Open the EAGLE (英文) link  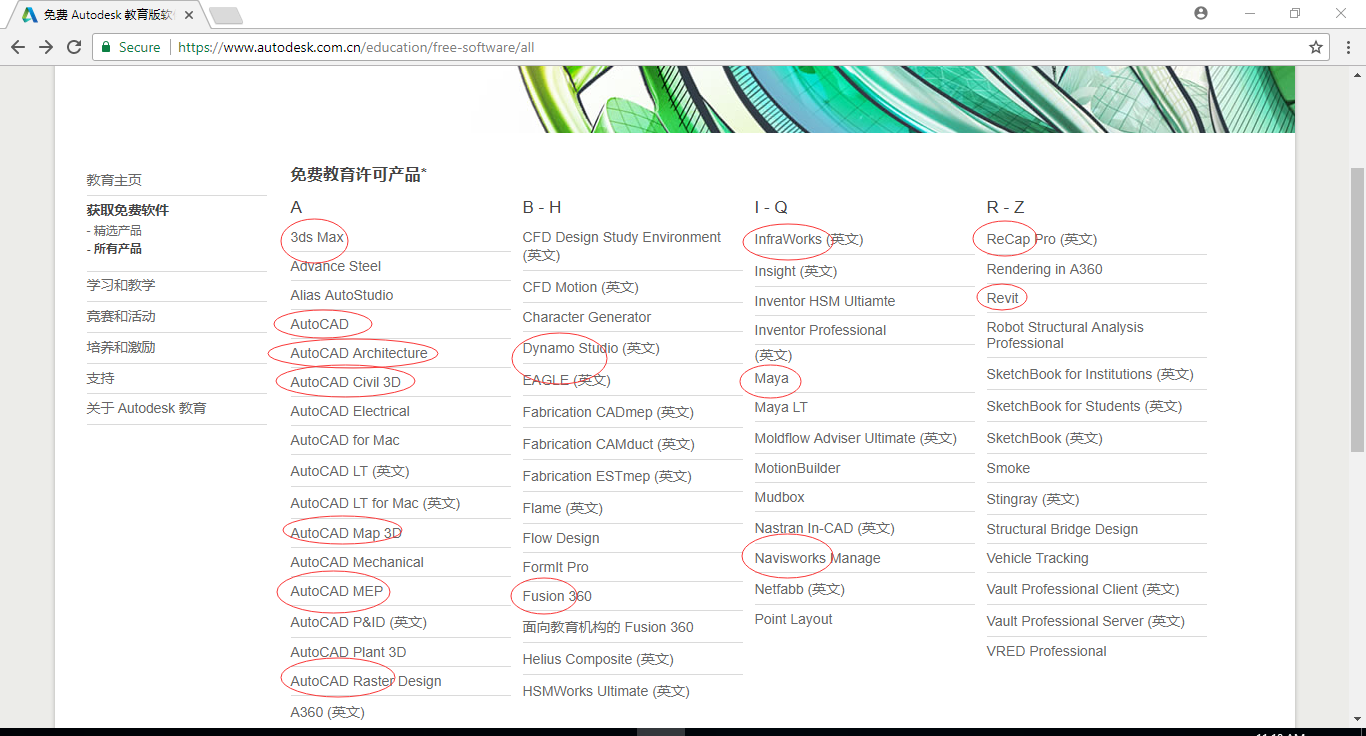pos(567,380)
